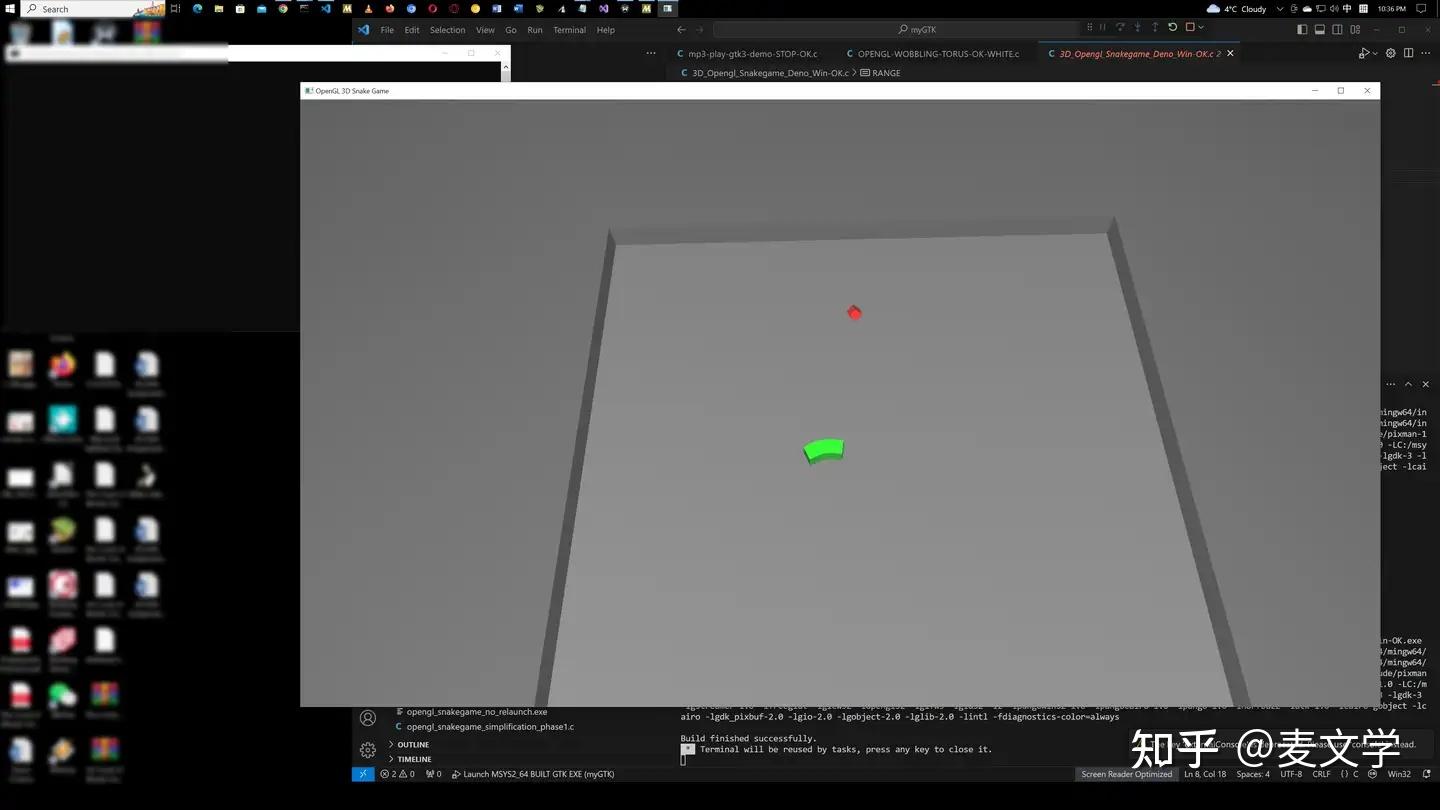The width and height of the screenshot is (1440, 810).
Task: Open the editor settings gear icon
Action: click(1390, 53)
